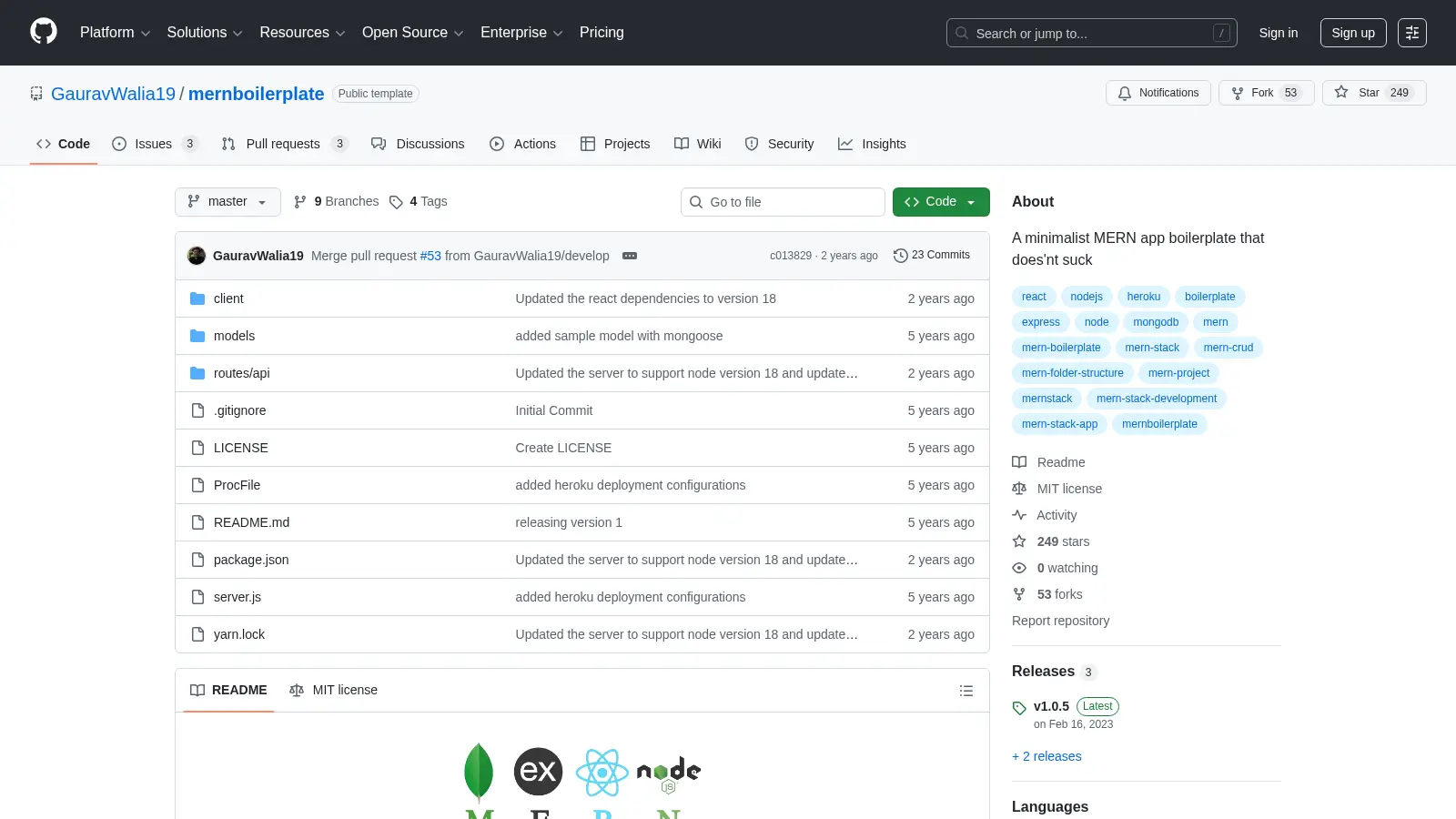
Task: Expand the commit message ellipsis
Action: 630,256
